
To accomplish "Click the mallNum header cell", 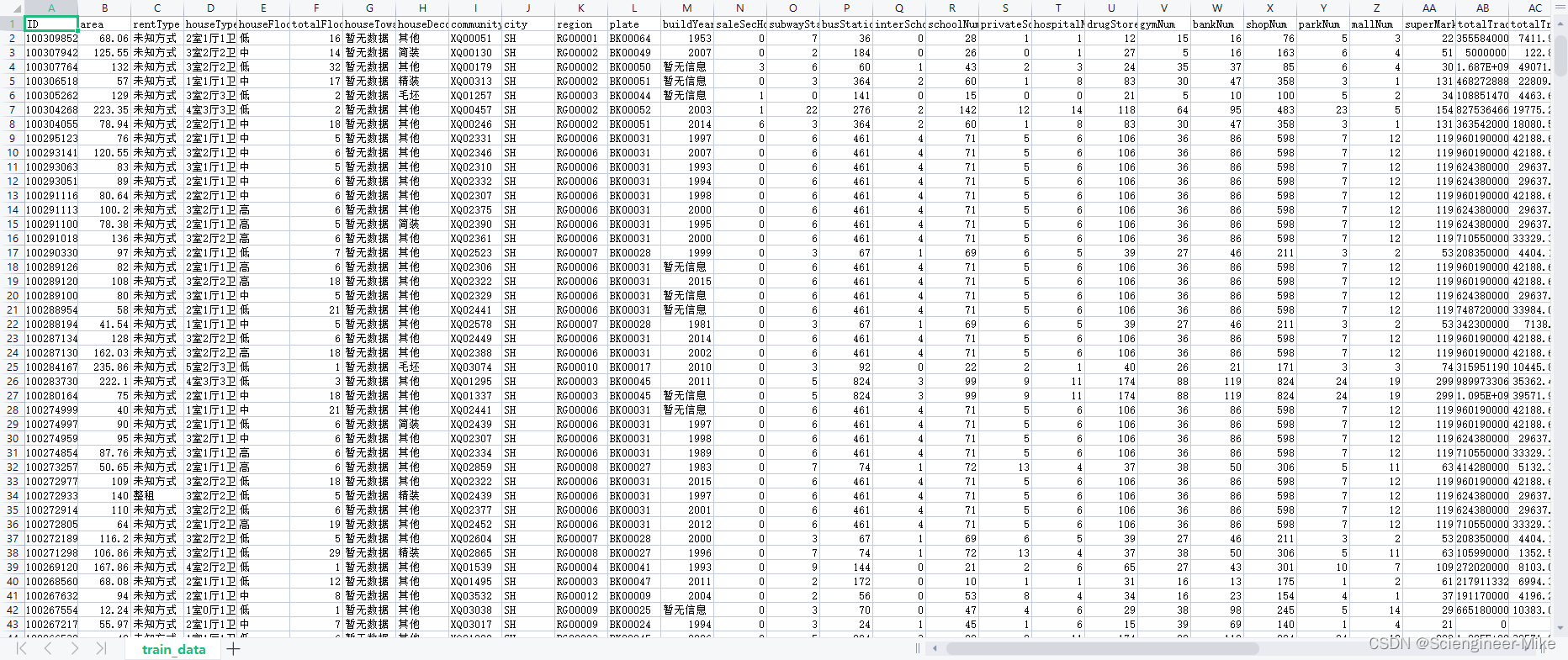I will [x=1376, y=24].
